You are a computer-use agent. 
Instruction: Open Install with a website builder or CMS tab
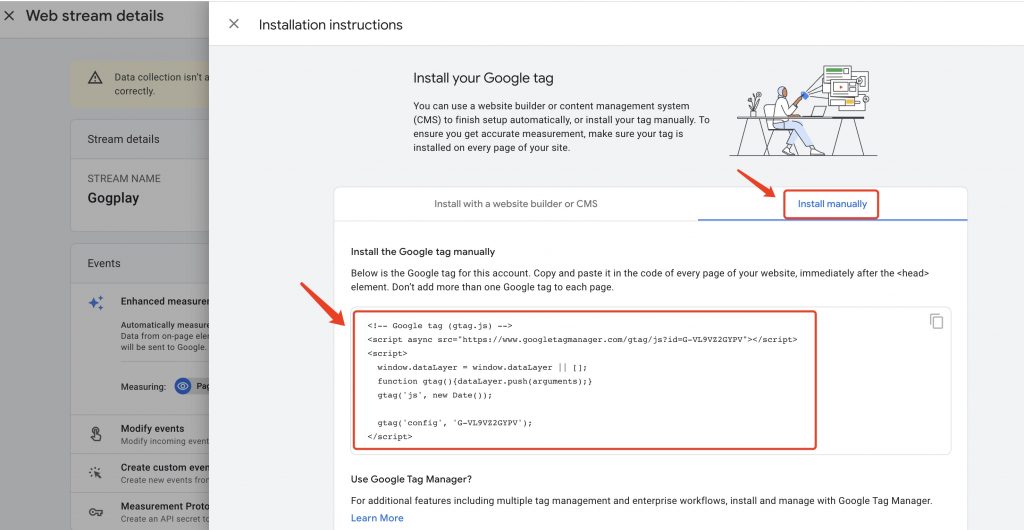[x=516, y=204]
